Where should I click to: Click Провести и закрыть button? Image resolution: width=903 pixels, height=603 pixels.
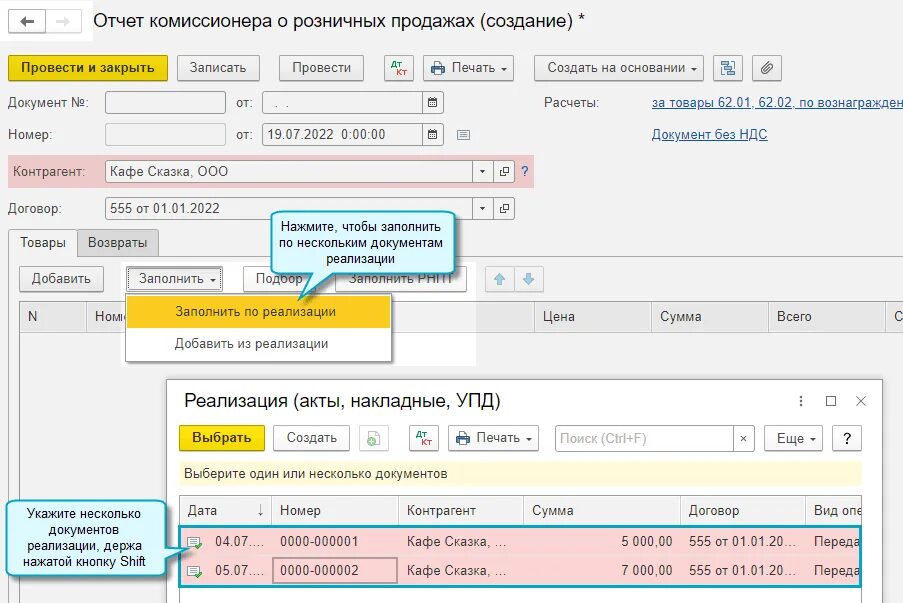(x=88, y=68)
